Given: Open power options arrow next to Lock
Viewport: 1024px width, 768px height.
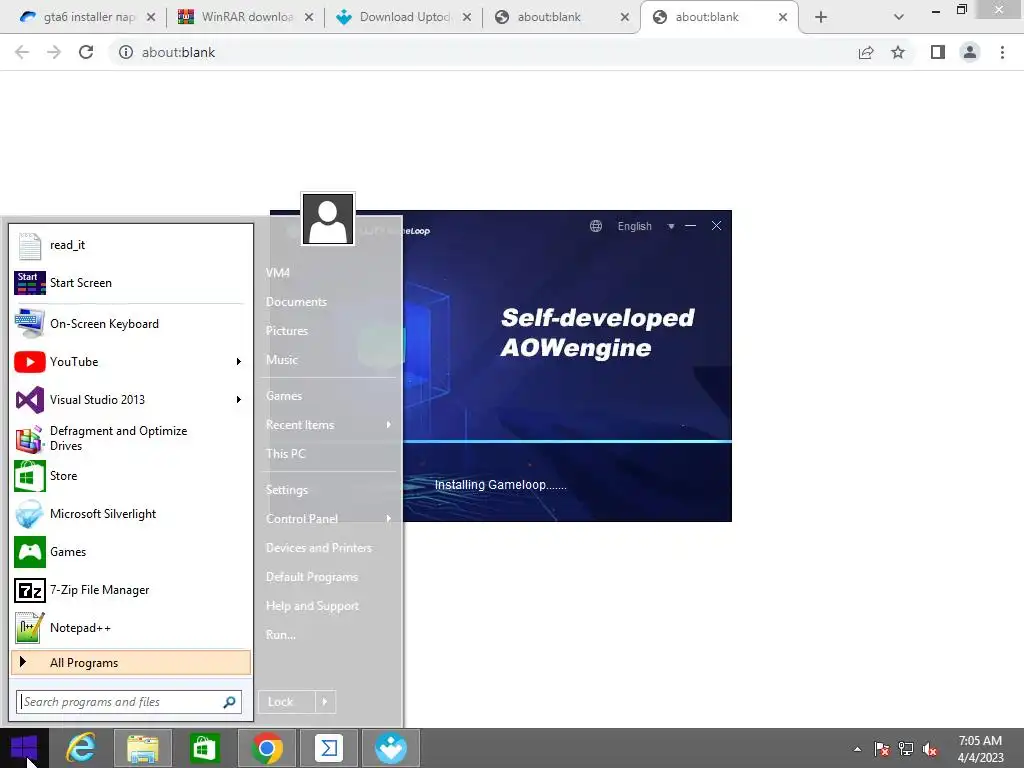Looking at the screenshot, I should [x=325, y=702].
